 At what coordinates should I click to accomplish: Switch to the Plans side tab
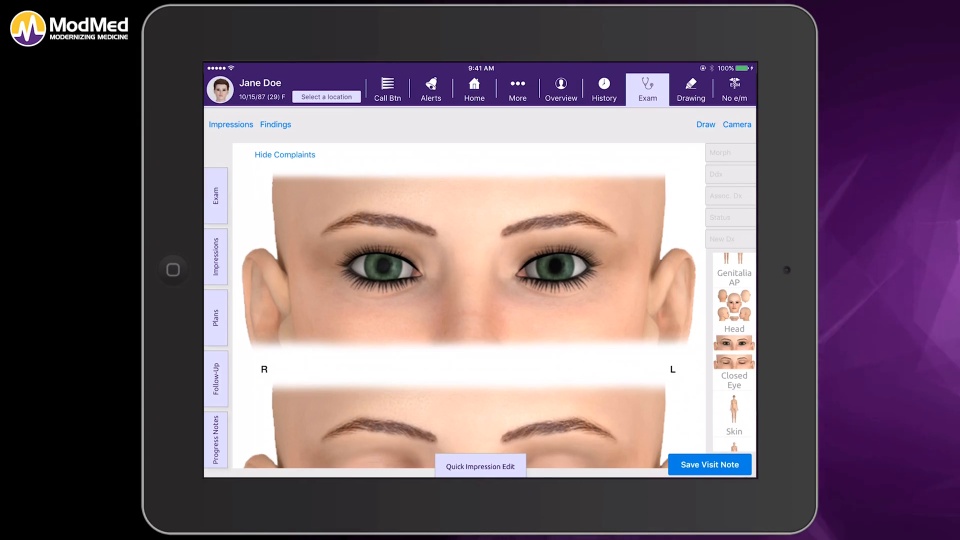[216, 318]
